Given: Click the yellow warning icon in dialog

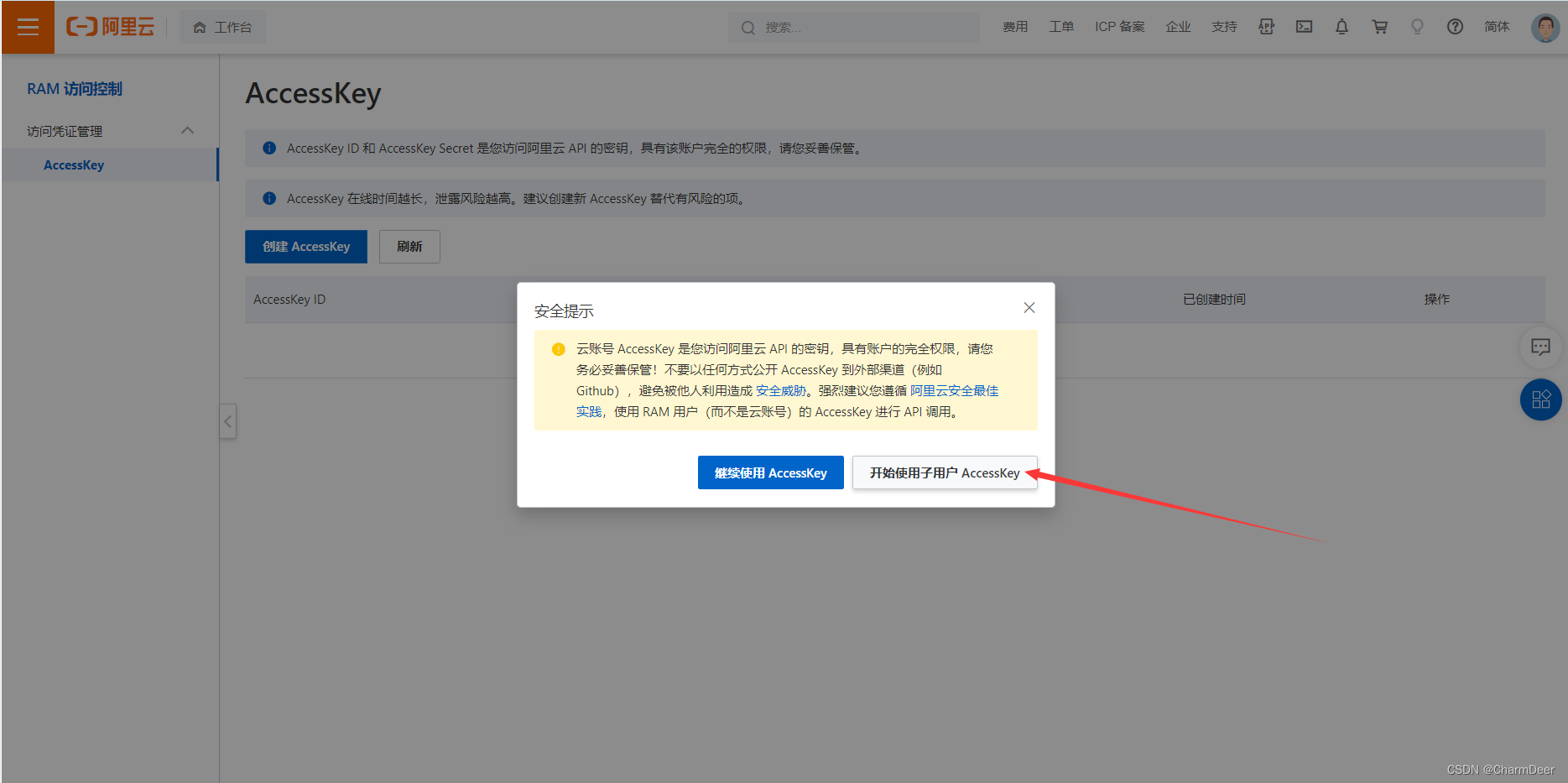Looking at the screenshot, I should click(559, 349).
